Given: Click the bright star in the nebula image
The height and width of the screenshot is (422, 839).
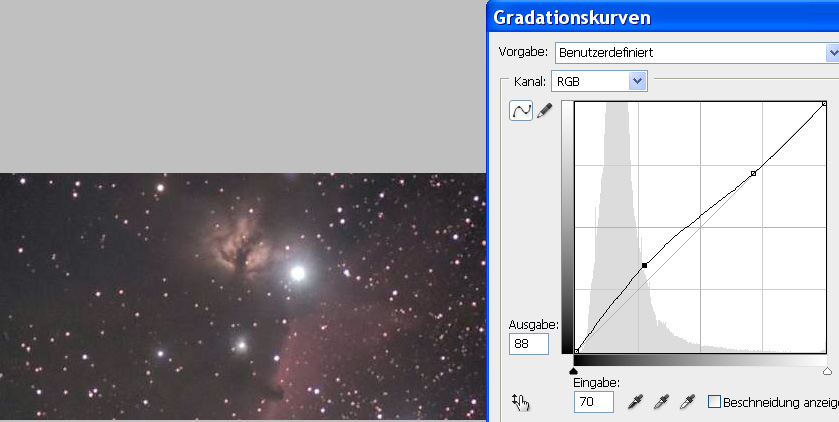Looking at the screenshot, I should pyautogui.click(x=298, y=273).
